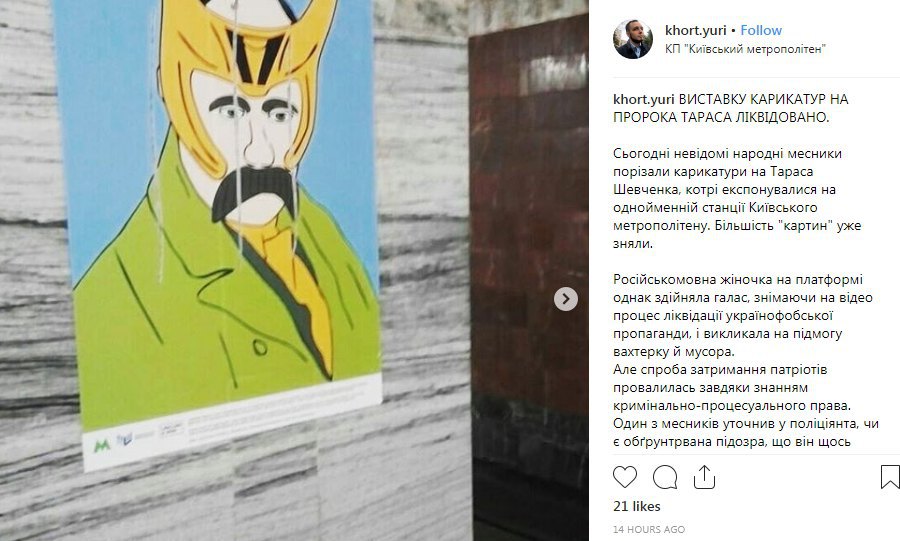
Task: Save the post with the bookmark icon
Action: point(890,477)
